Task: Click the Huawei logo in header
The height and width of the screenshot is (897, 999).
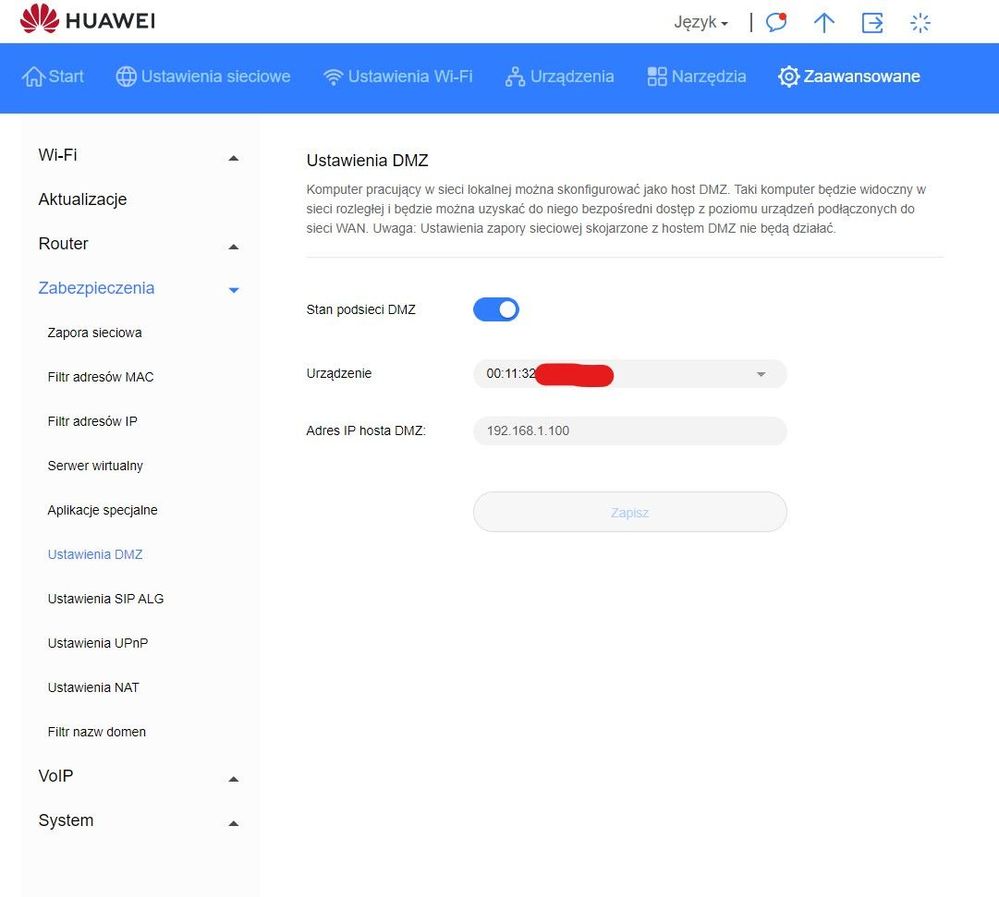Action: pos(88,20)
